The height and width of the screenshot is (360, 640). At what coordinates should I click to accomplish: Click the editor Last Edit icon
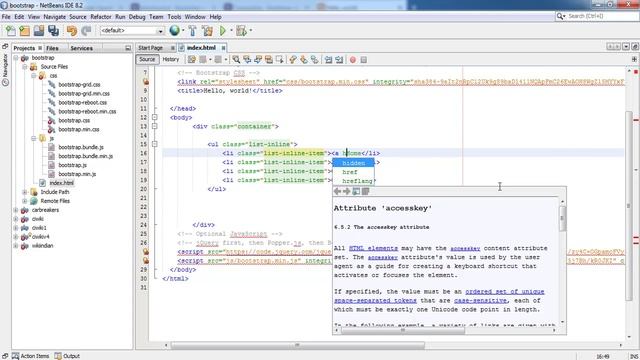pyautogui.click(x=191, y=60)
